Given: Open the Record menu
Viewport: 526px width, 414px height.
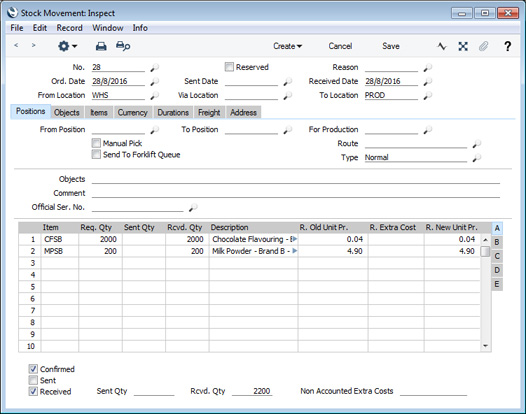Looking at the screenshot, I should tap(69, 28).
